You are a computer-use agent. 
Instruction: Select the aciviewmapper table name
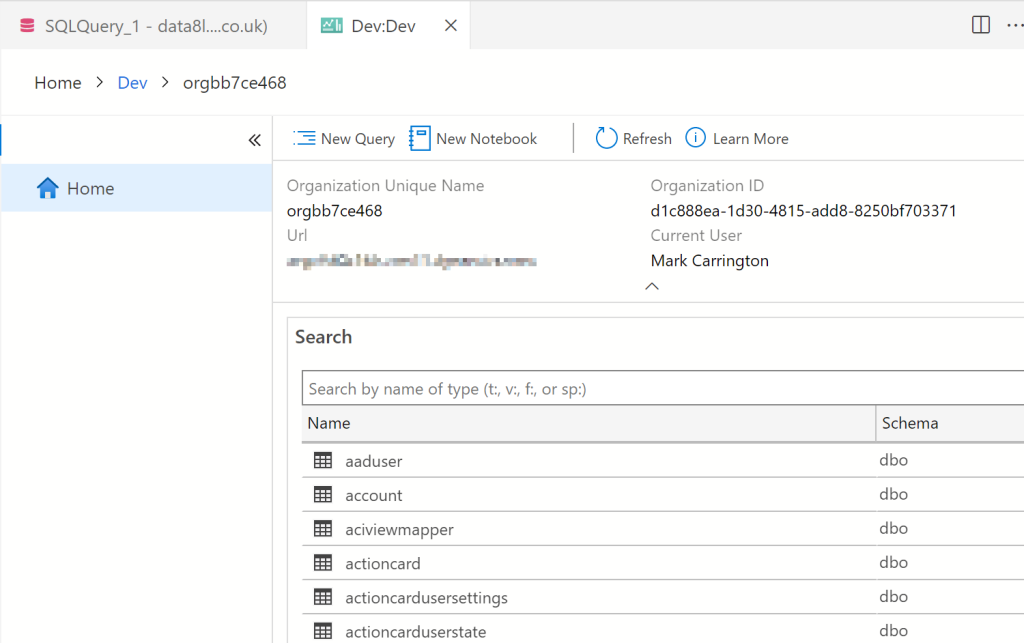399,529
